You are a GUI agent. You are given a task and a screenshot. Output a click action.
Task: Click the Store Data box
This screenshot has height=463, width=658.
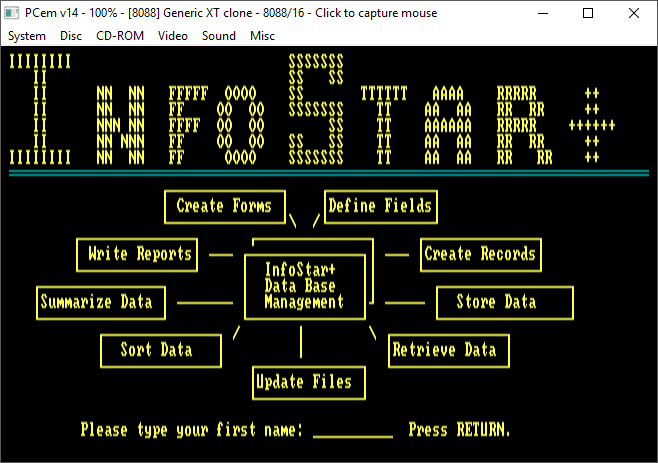[505, 303]
